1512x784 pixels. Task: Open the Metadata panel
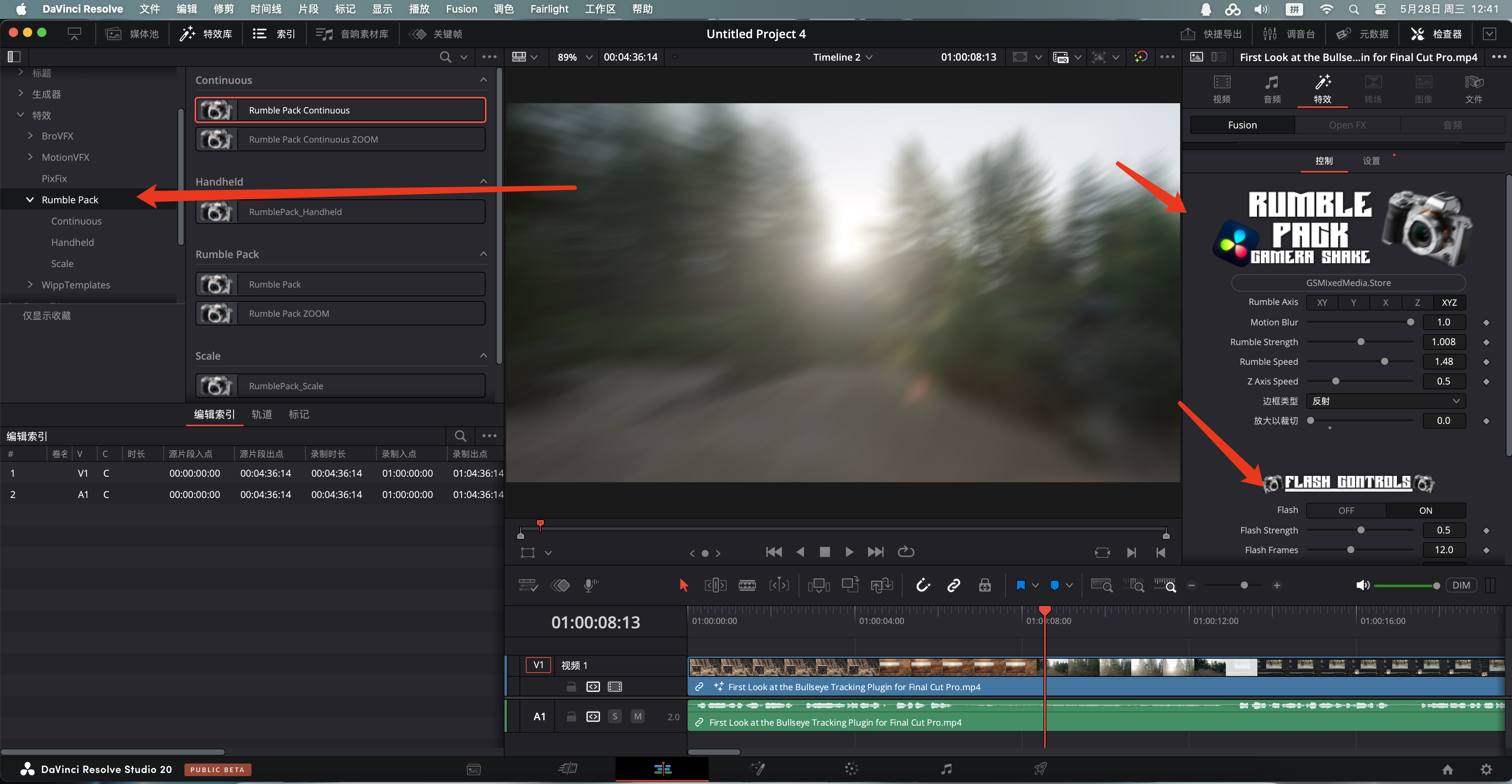coord(1362,34)
